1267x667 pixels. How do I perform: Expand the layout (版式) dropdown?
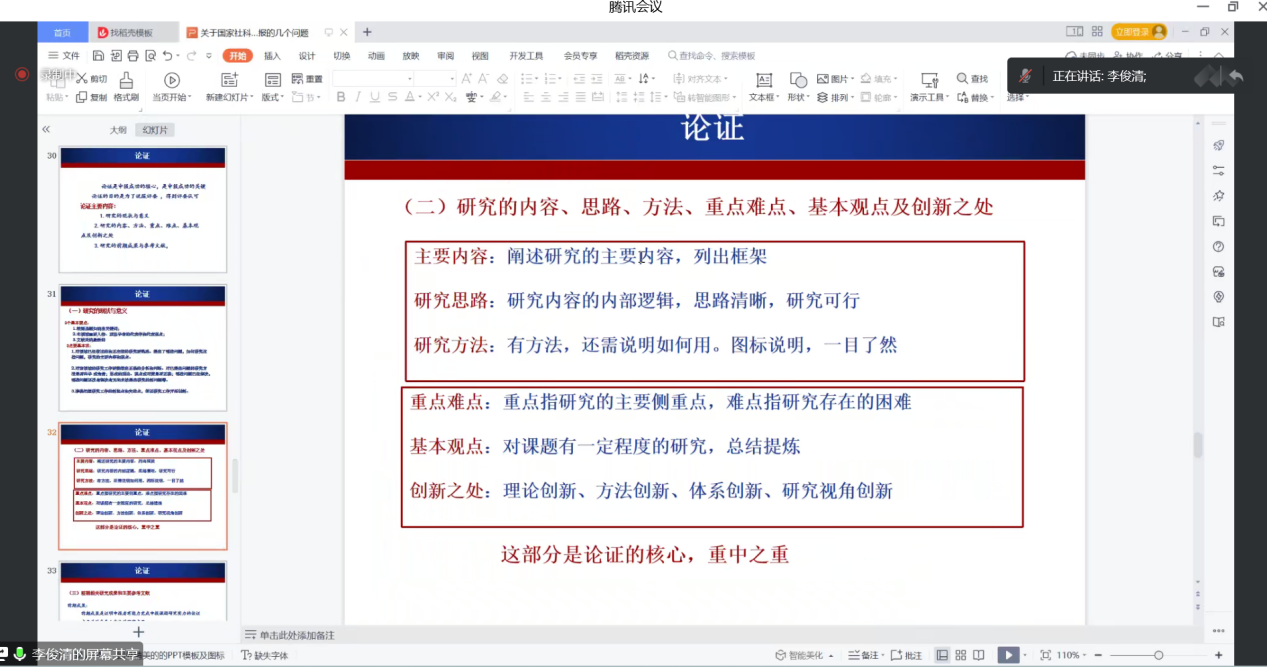273,98
